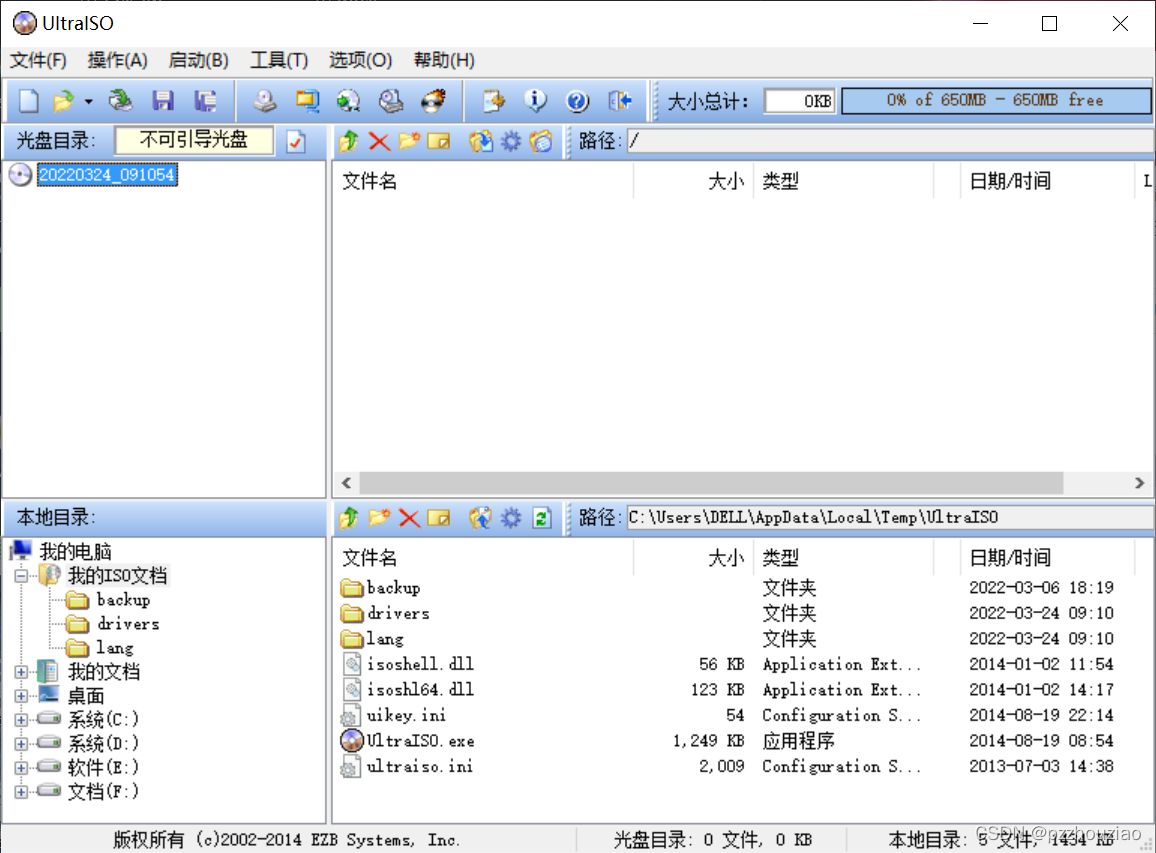Delete from disc with the red X icon
1156x853 pixels.
(379, 140)
